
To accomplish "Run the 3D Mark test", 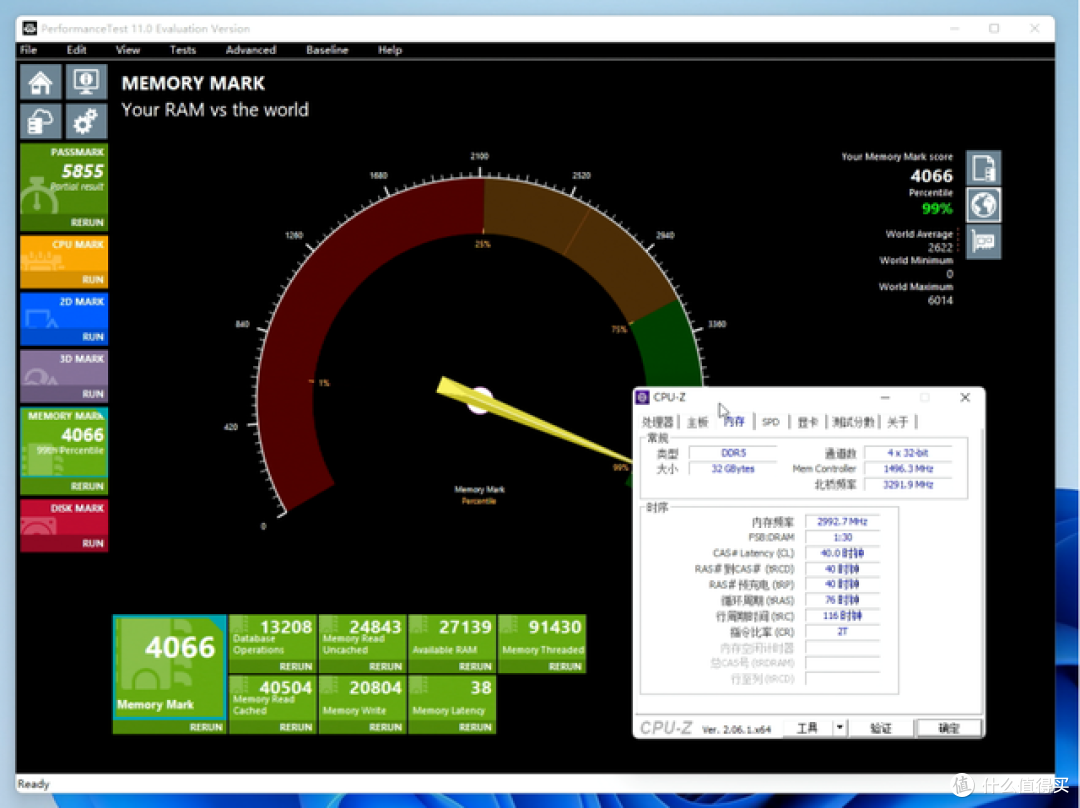I will point(92,394).
